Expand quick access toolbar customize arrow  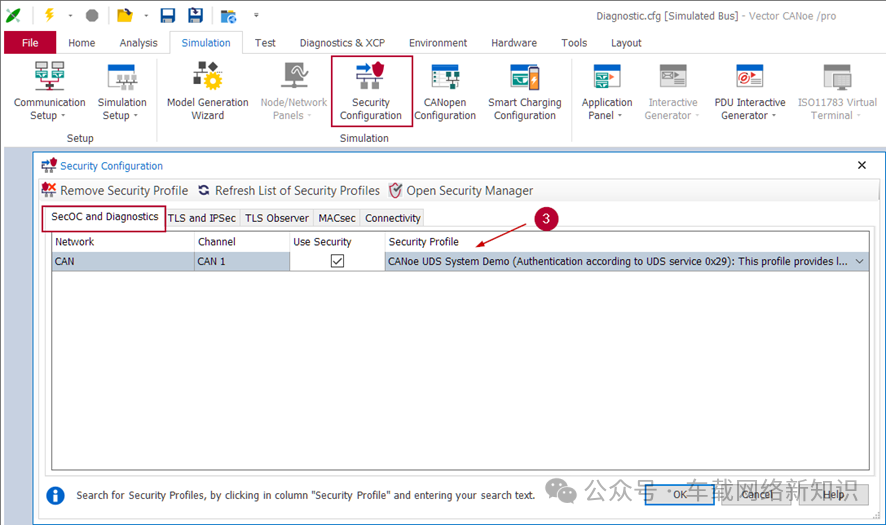tap(256, 16)
